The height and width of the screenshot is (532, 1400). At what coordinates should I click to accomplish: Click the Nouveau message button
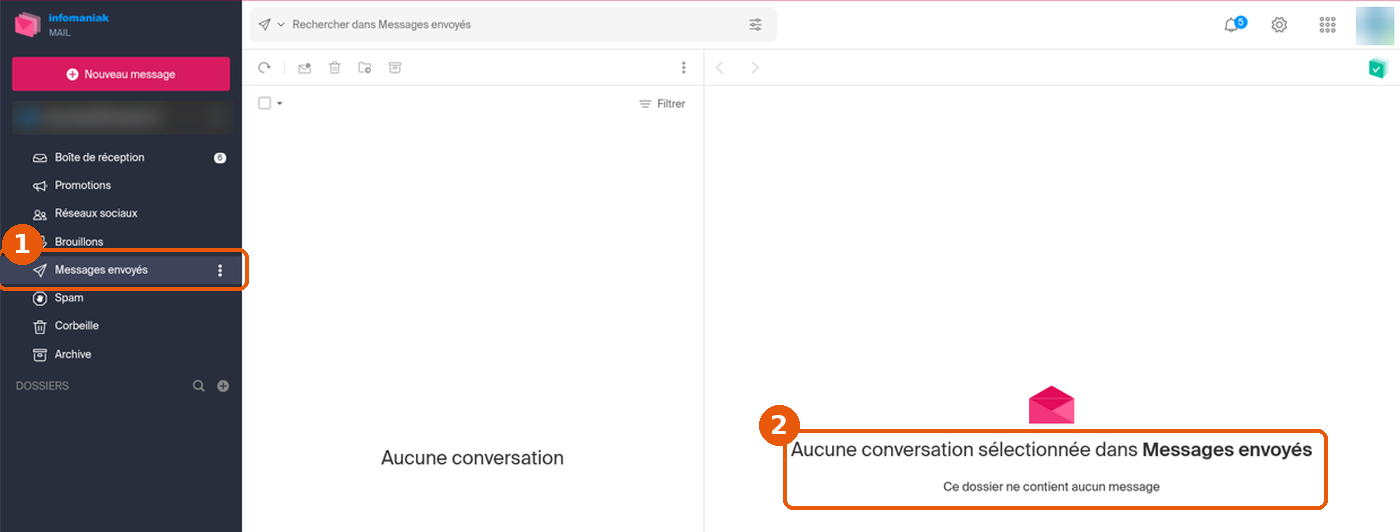click(x=121, y=74)
